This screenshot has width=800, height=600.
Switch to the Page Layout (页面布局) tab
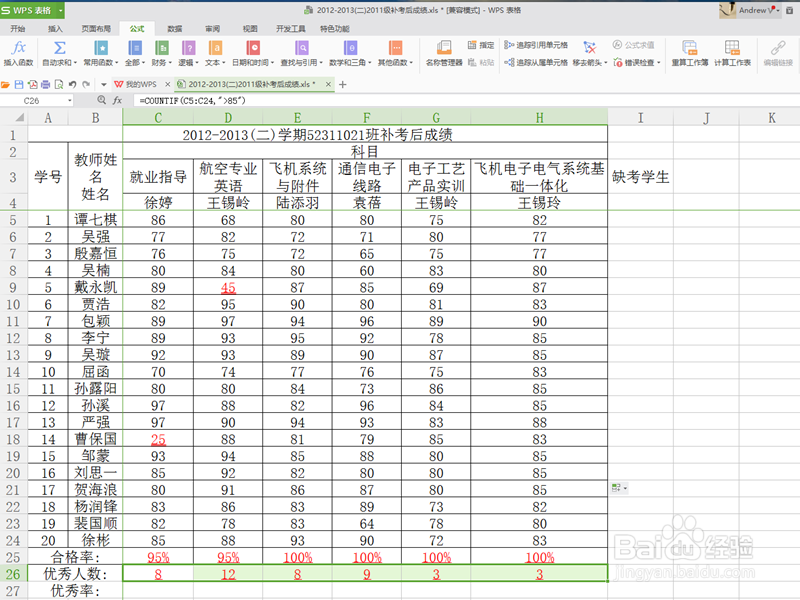point(96,29)
